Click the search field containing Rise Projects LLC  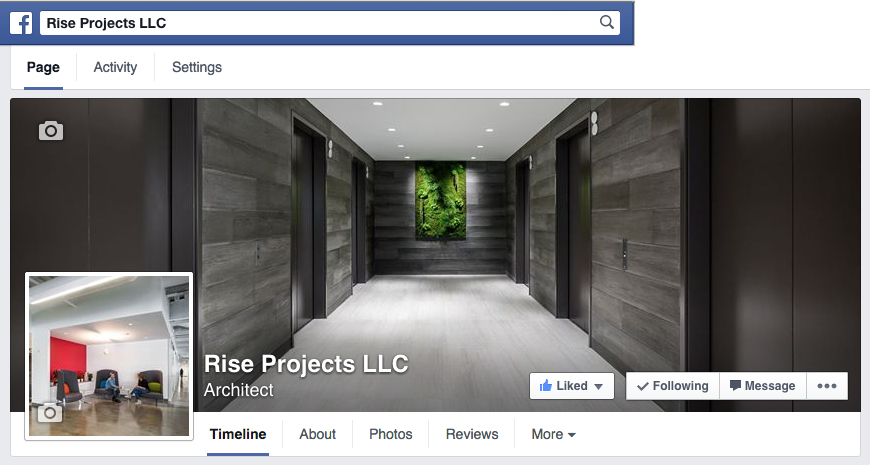coord(330,23)
